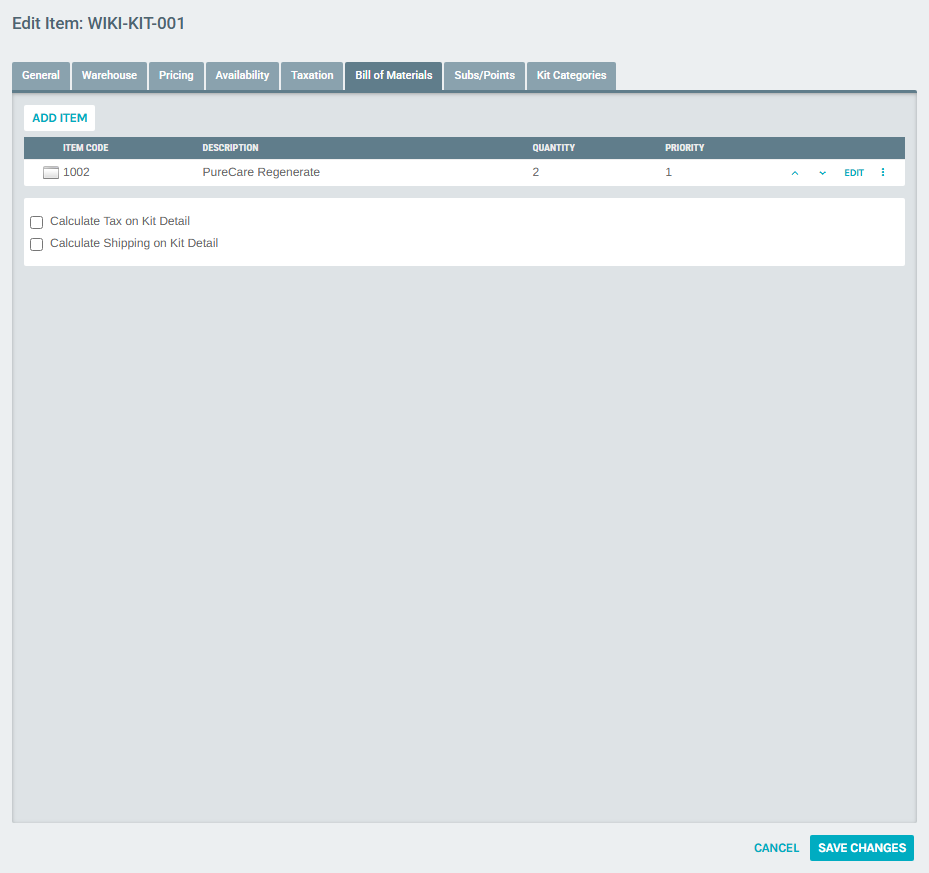929x873 pixels.
Task: Open the Edit dialog for PureCare Regenerate
Action: click(853, 172)
